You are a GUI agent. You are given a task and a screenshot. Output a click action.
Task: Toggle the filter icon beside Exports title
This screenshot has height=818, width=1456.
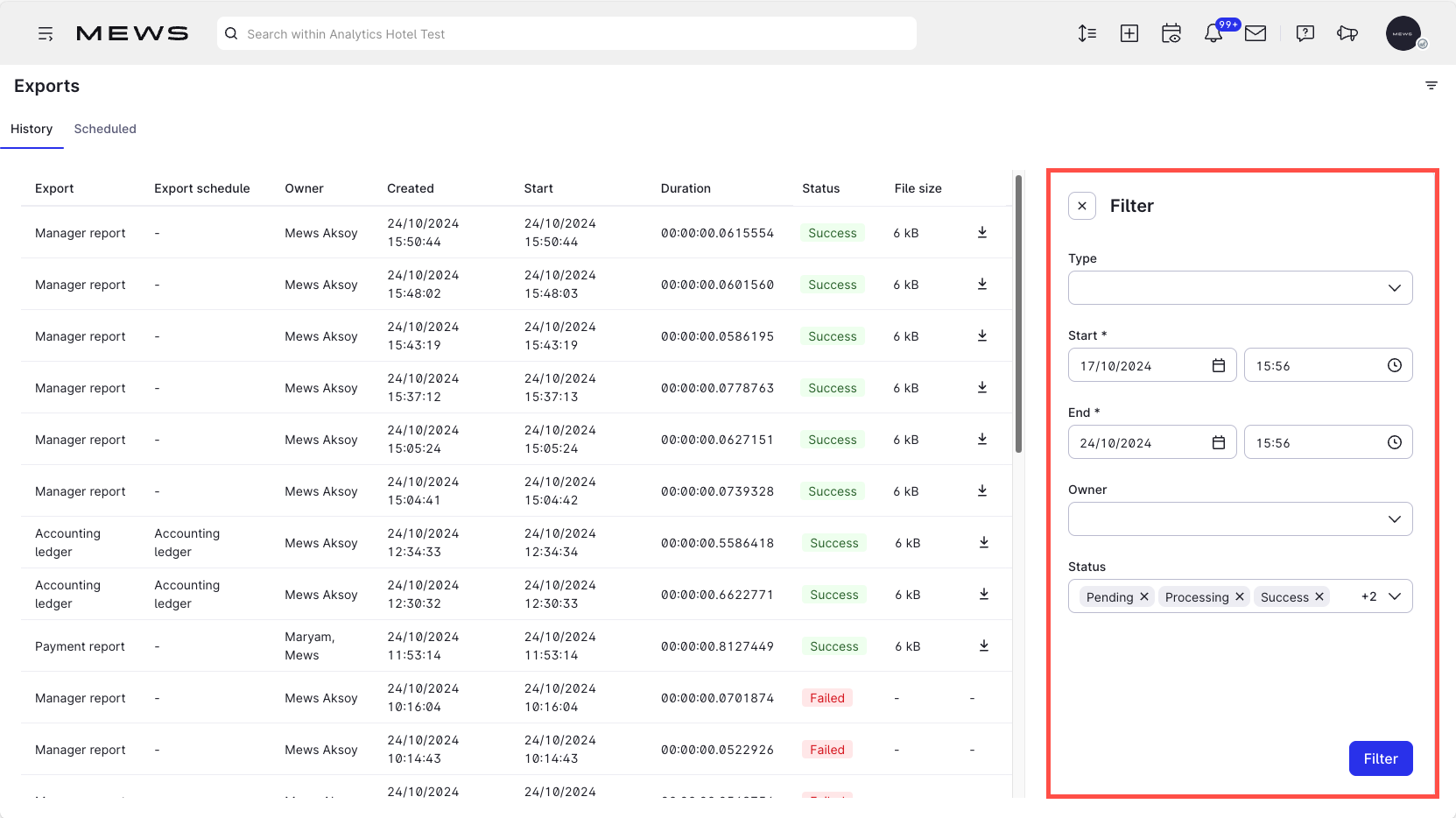pos(1431,86)
